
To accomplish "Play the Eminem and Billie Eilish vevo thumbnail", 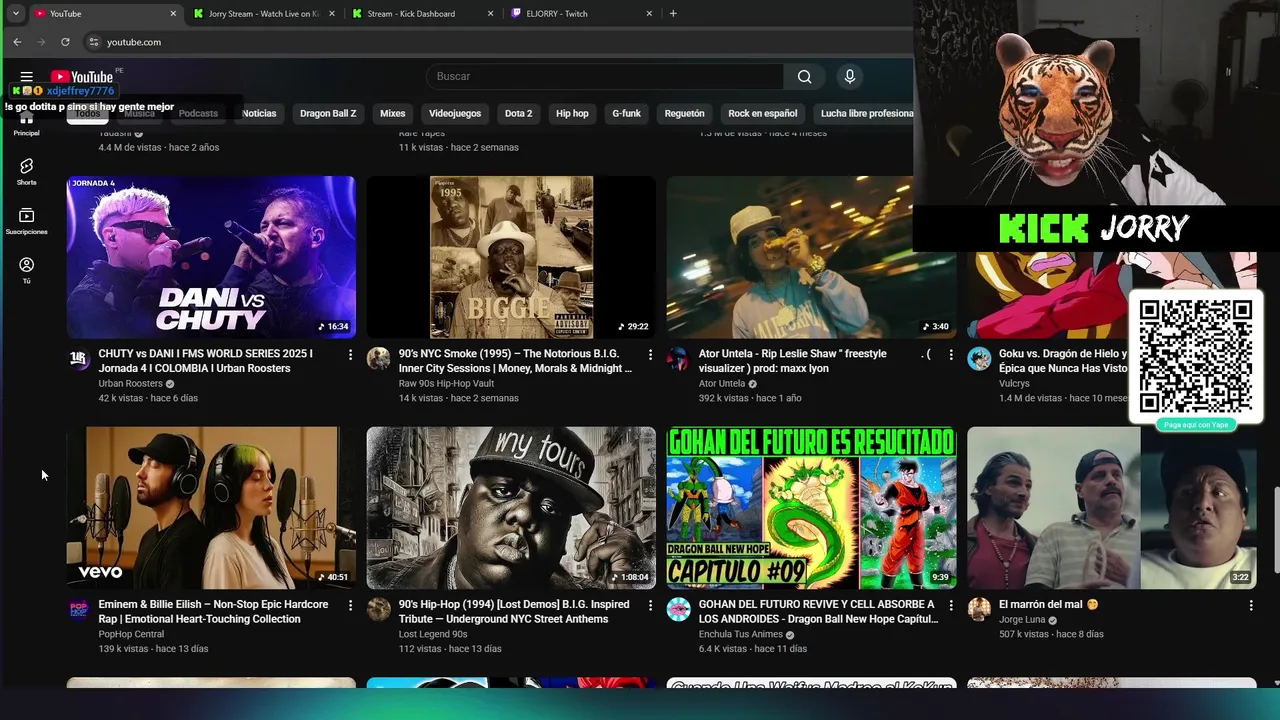I will click(x=211, y=508).
